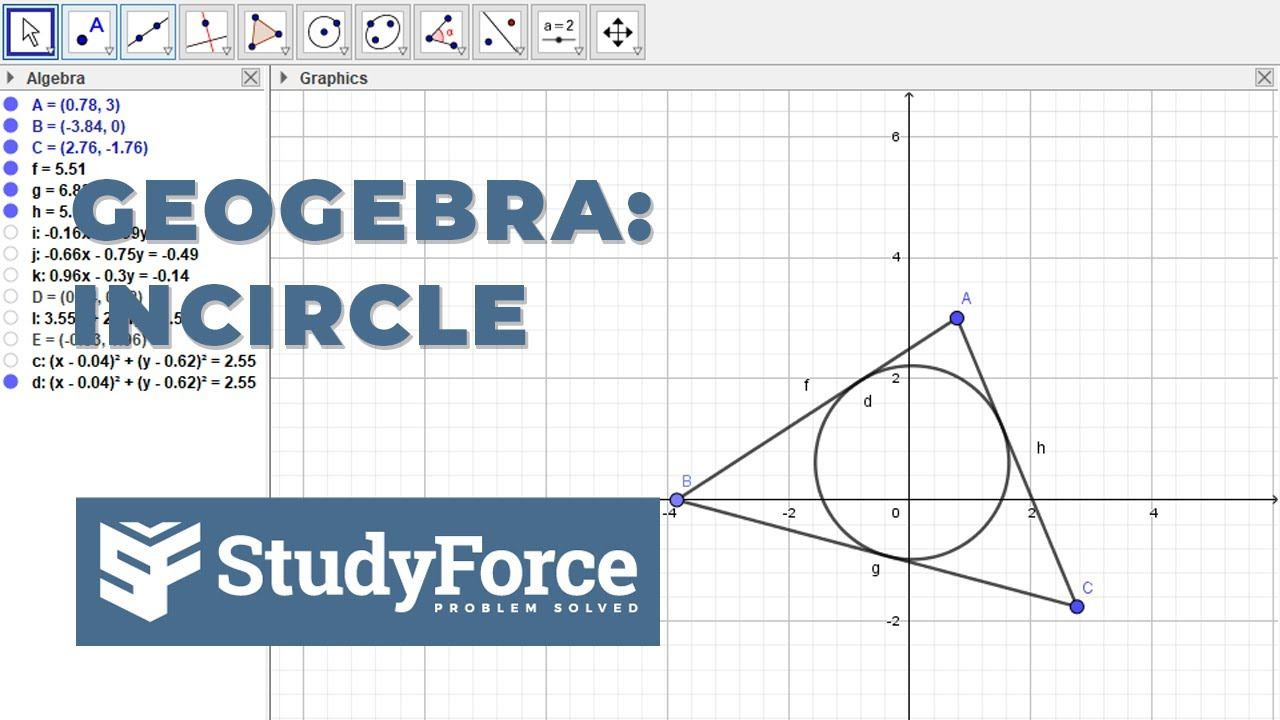Select the k: 0.96x - 0.3y = -0.14 entry
Screen dimensions: 1280x720
[110, 276]
